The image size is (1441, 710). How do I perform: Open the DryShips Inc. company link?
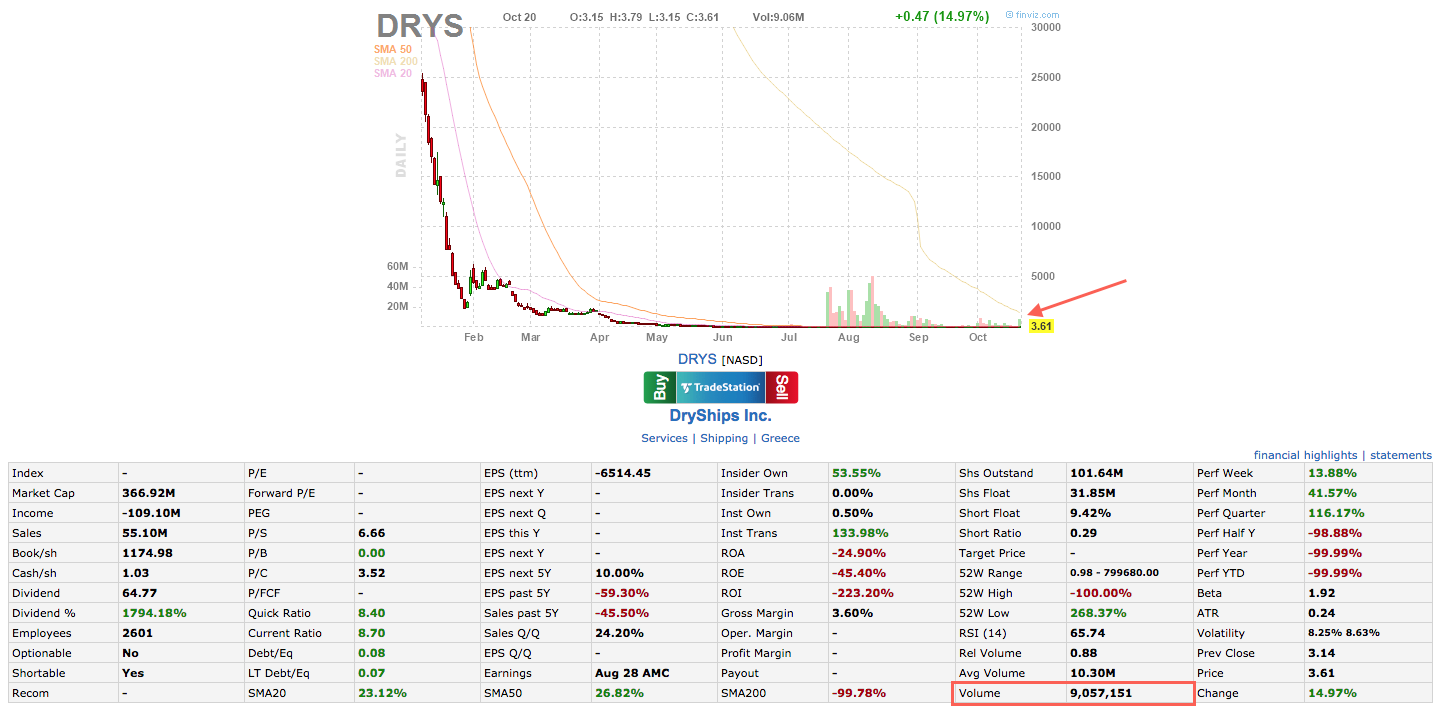[720, 415]
